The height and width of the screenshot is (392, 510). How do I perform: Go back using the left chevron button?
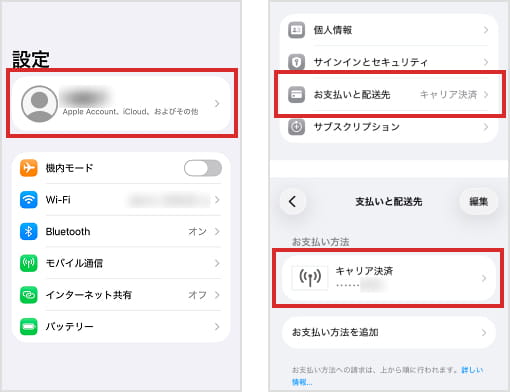(293, 201)
